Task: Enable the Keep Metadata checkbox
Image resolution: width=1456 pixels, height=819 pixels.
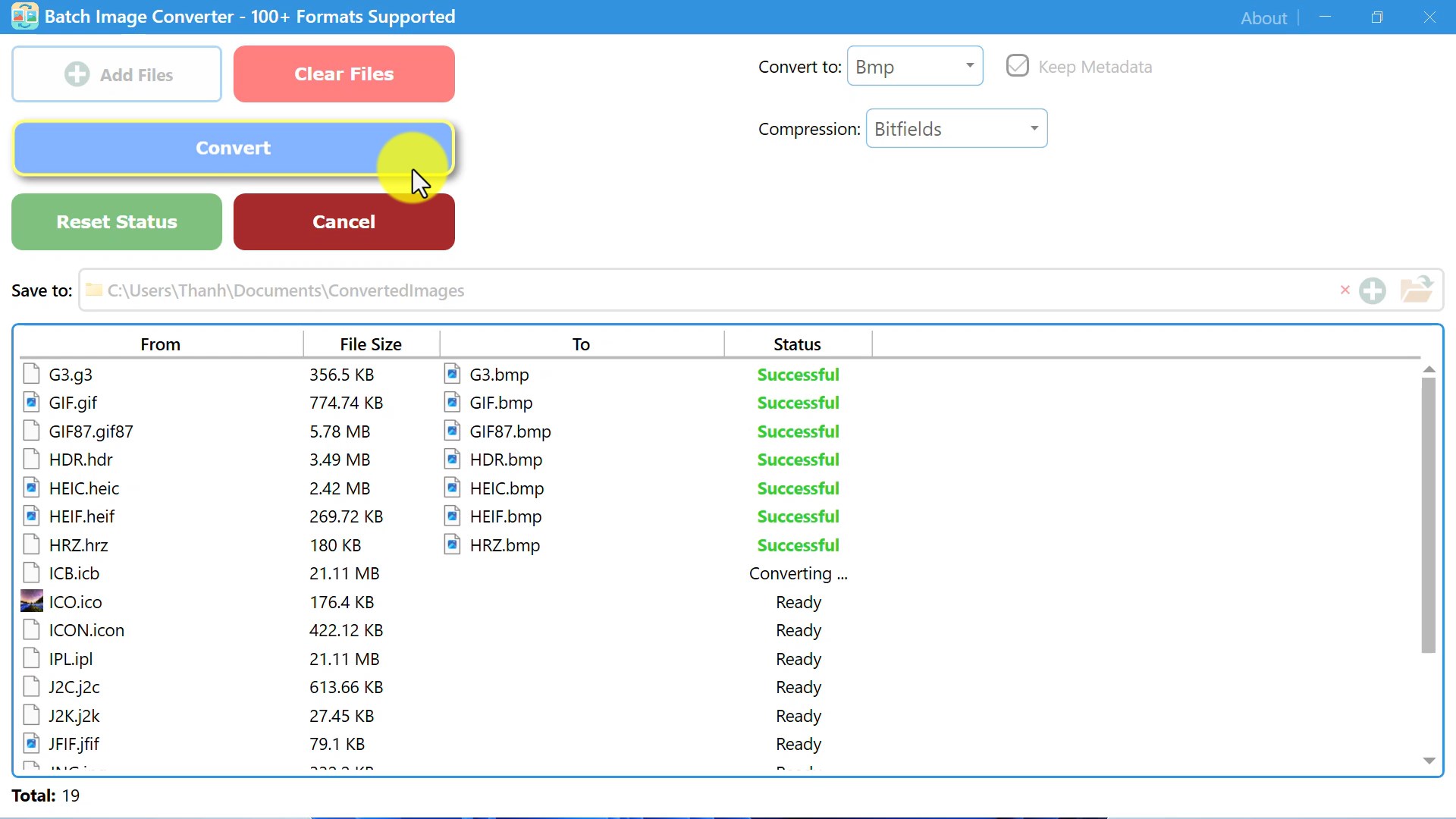Action: pyautogui.click(x=1017, y=66)
